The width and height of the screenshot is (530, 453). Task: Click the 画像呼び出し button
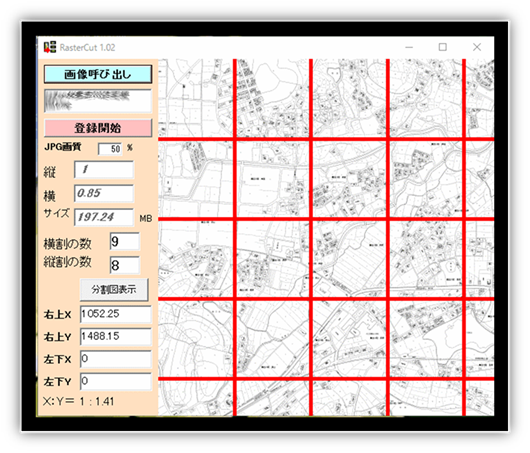pos(98,74)
